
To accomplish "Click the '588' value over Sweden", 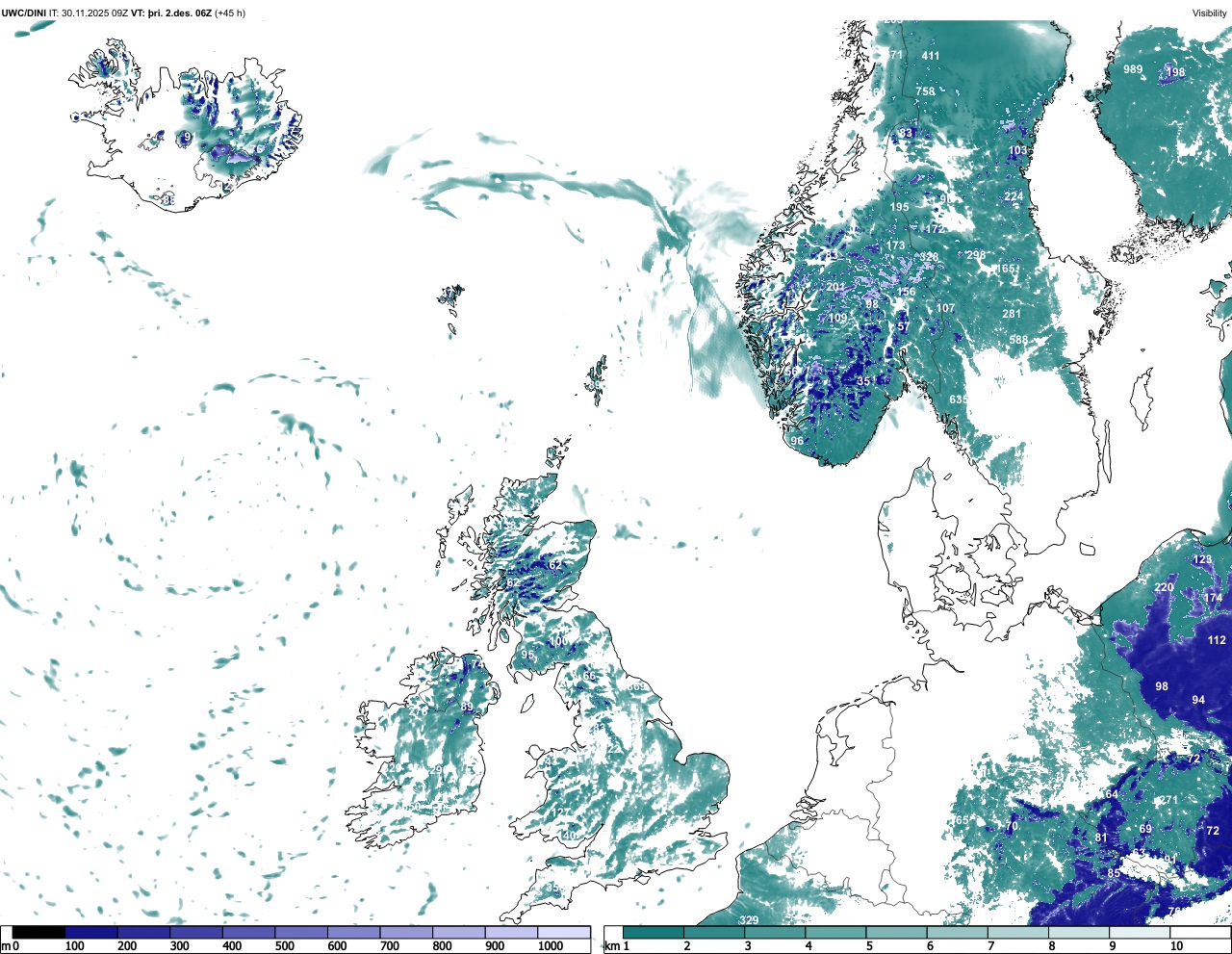I will (x=1018, y=340).
